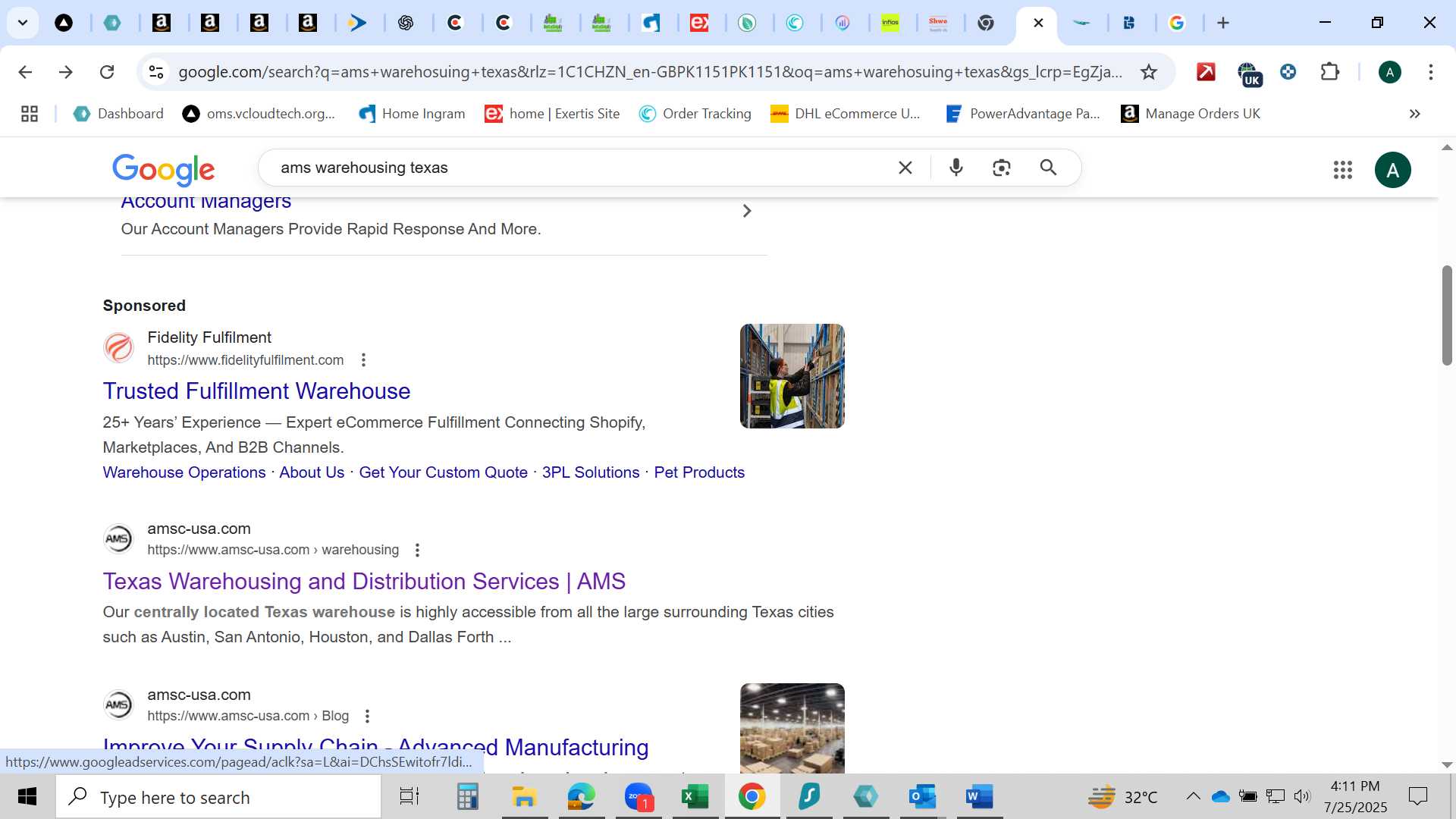Image resolution: width=1456 pixels, height=819 pixels.
Task: Click the UK globe extension icon
Action: click(1248, 74)
